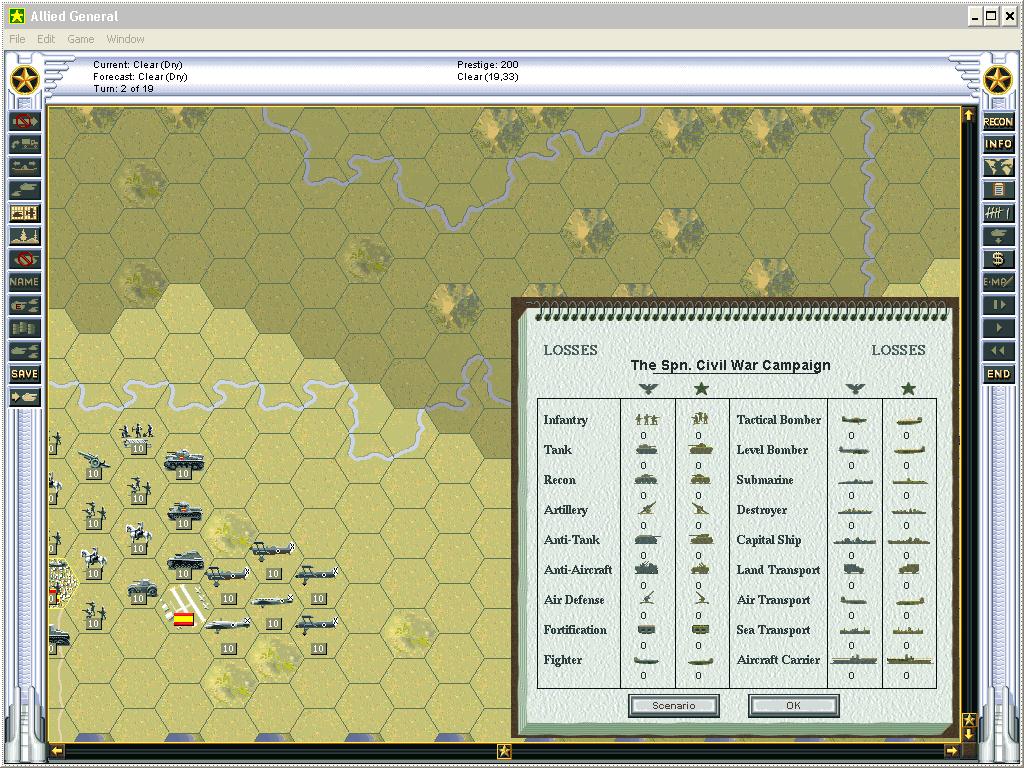
Task: Click the Scenario button in losses dialog
Action: 673,706
